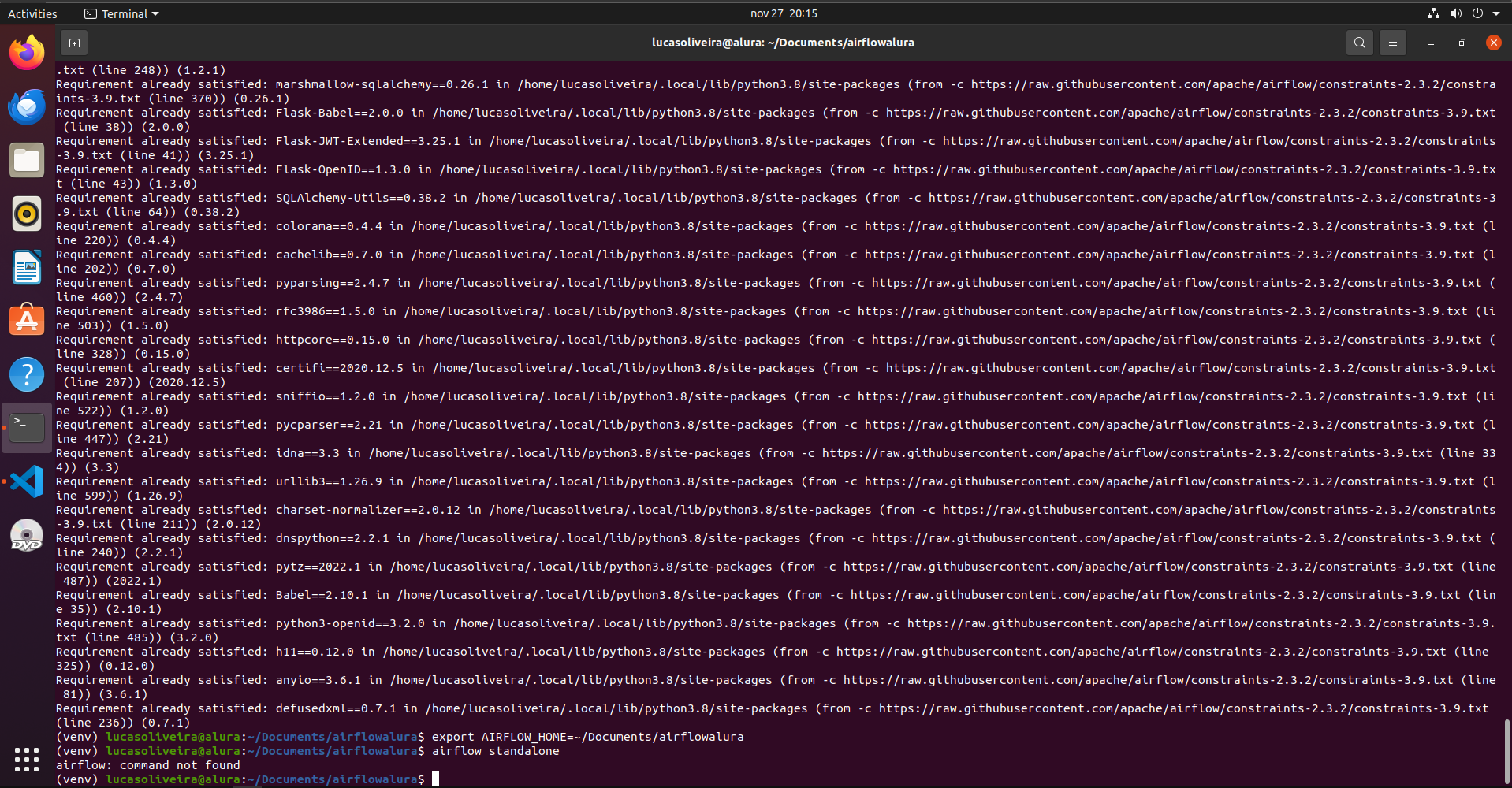This screenshot has width=1512, height=788.
Task: Show all applications grid
Action: point(27,760)
